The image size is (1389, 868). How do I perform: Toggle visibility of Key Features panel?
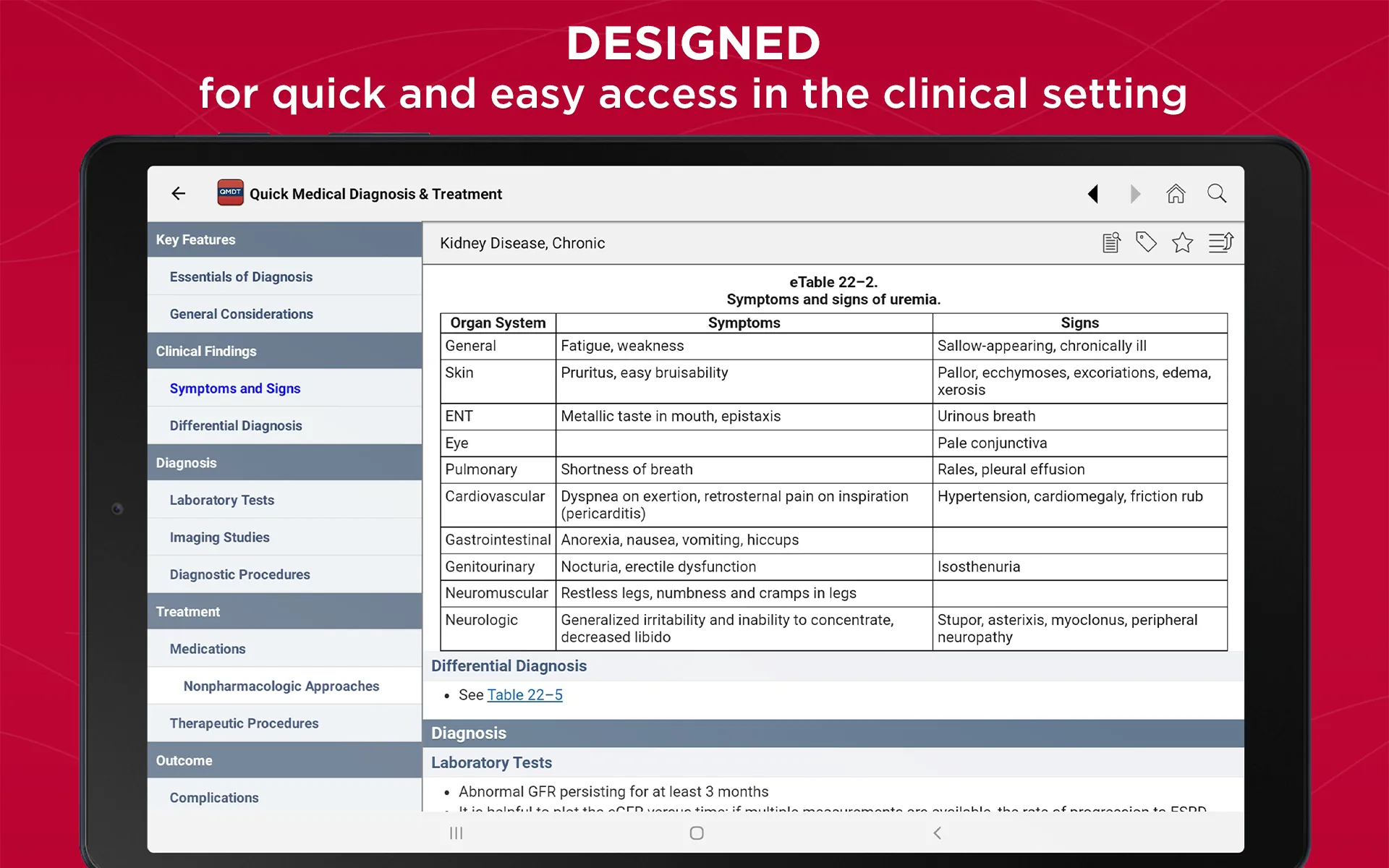tap(285, 239)
